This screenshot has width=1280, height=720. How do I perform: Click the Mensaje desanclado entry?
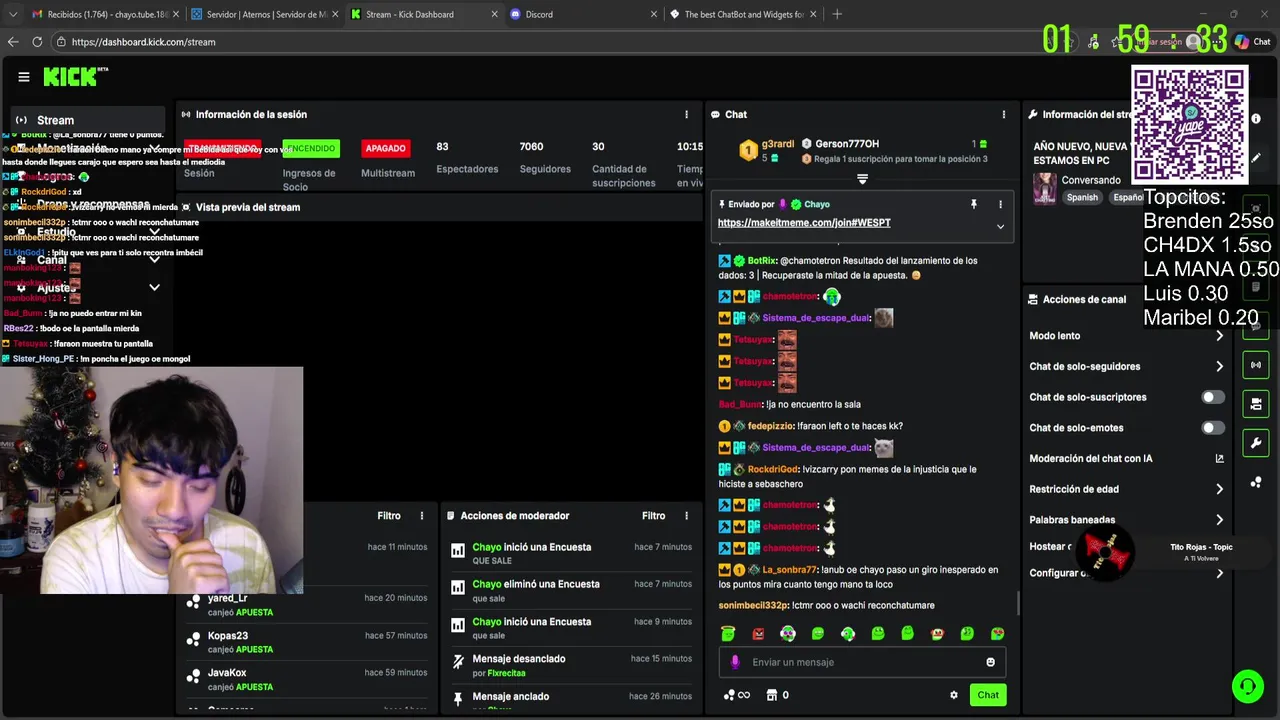(570, 665)
